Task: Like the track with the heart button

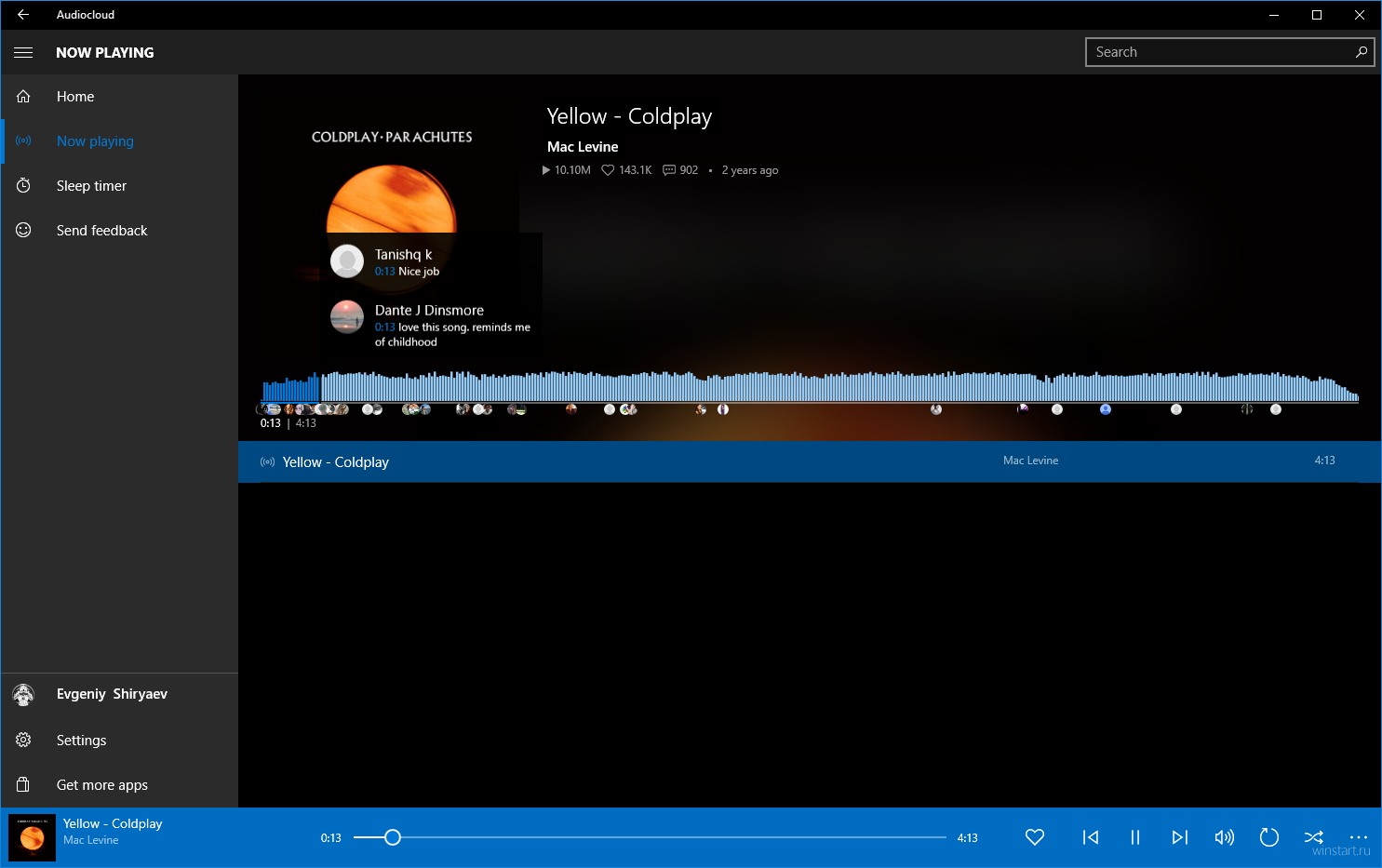Action: point(1035,837)
